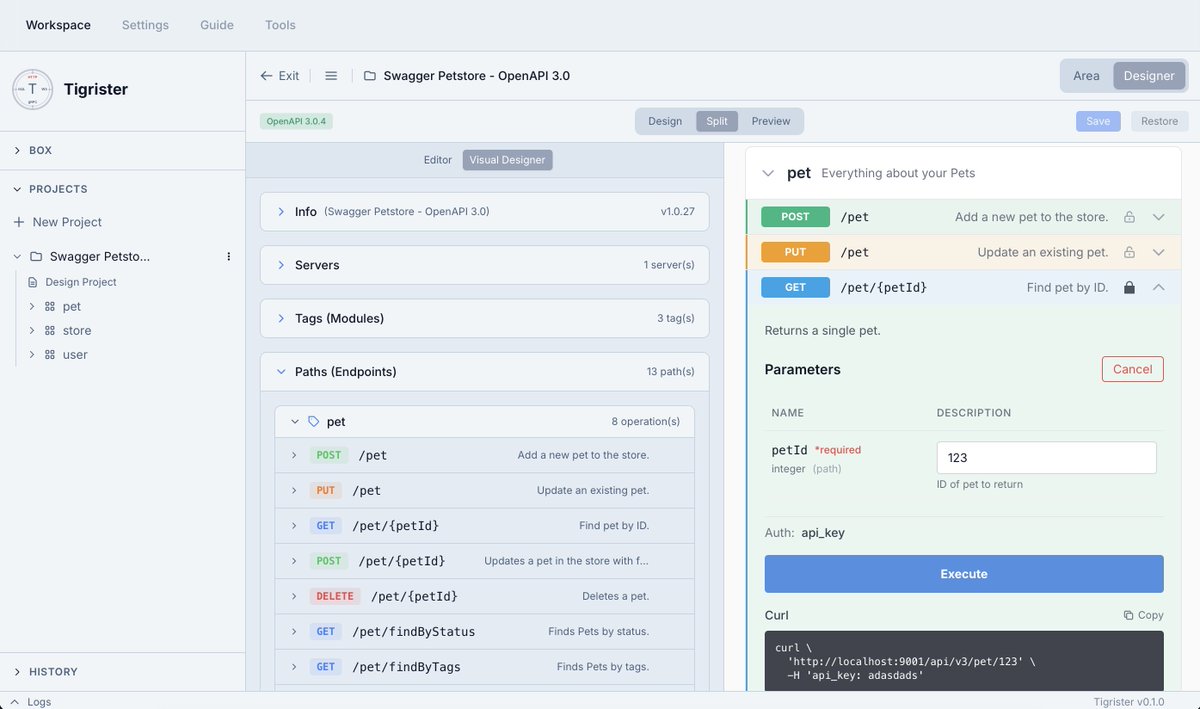Click the red DELETE badge in paths list
This screenshot has height=709, width=1200.
(335, 596)
